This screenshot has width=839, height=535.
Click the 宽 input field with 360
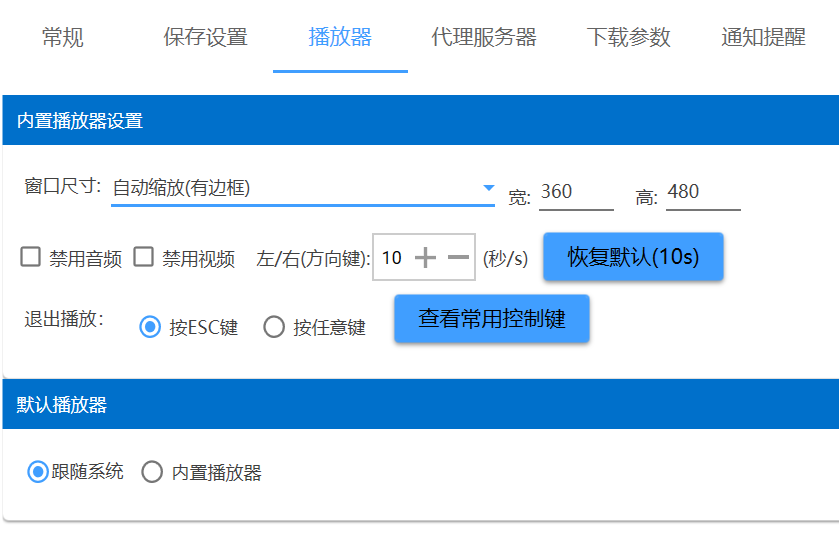pos(576,193)
